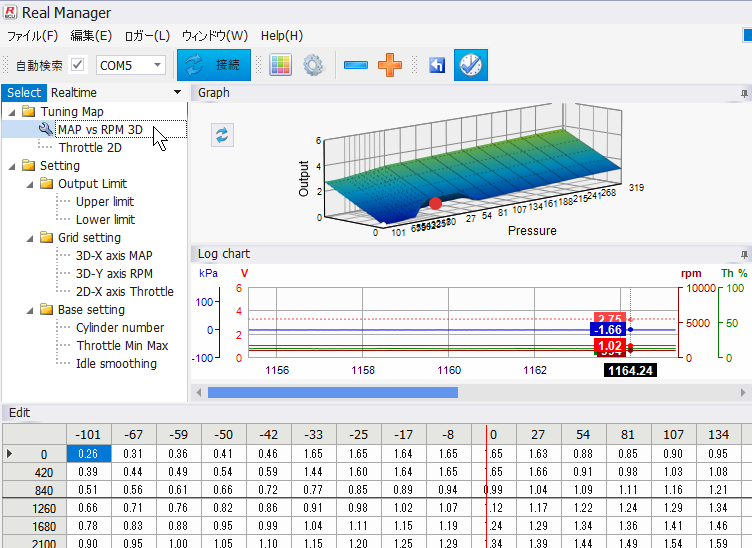Screen dimensions: 752x548
Task: Collapse the Grid setting node
Action: coord(29,238)
